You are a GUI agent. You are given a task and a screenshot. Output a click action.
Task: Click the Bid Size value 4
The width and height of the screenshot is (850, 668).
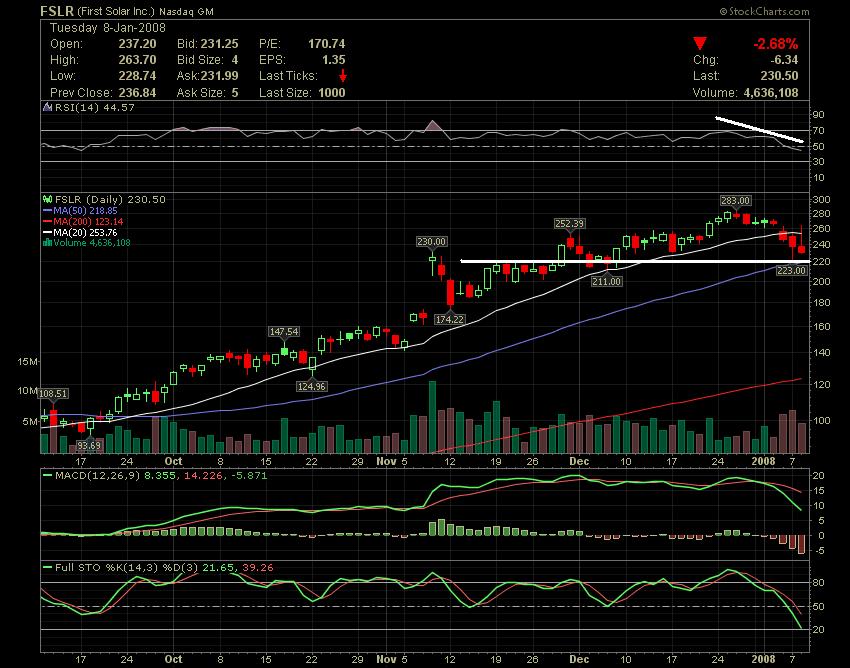click(235, 60)
